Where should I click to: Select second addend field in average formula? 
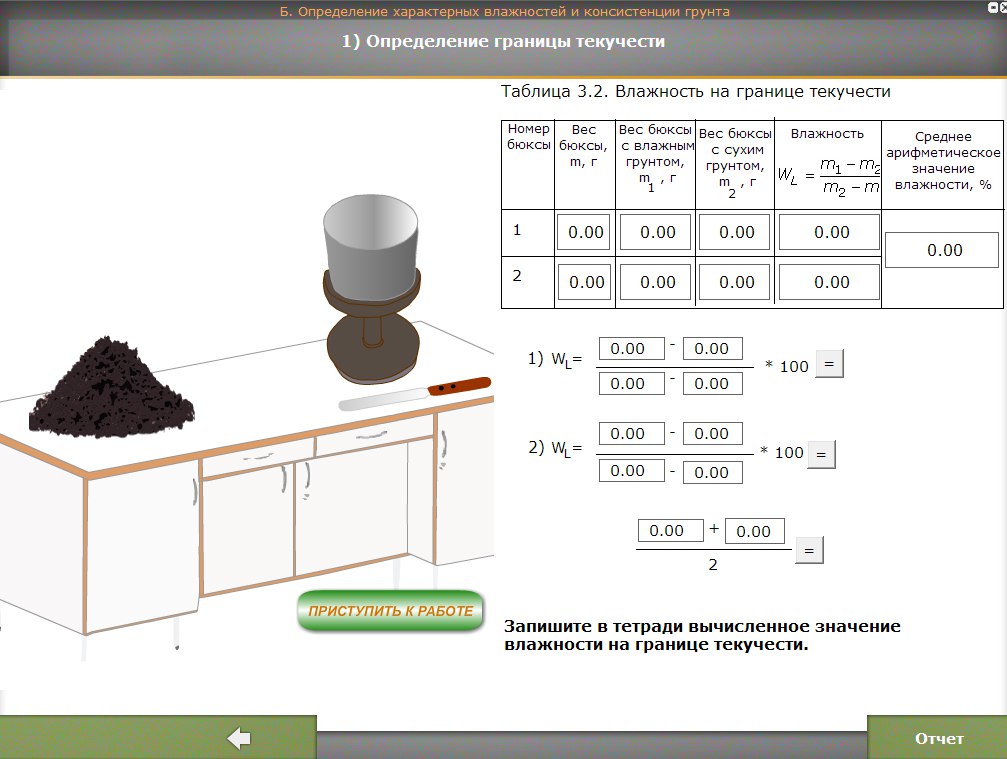point(753,531)
